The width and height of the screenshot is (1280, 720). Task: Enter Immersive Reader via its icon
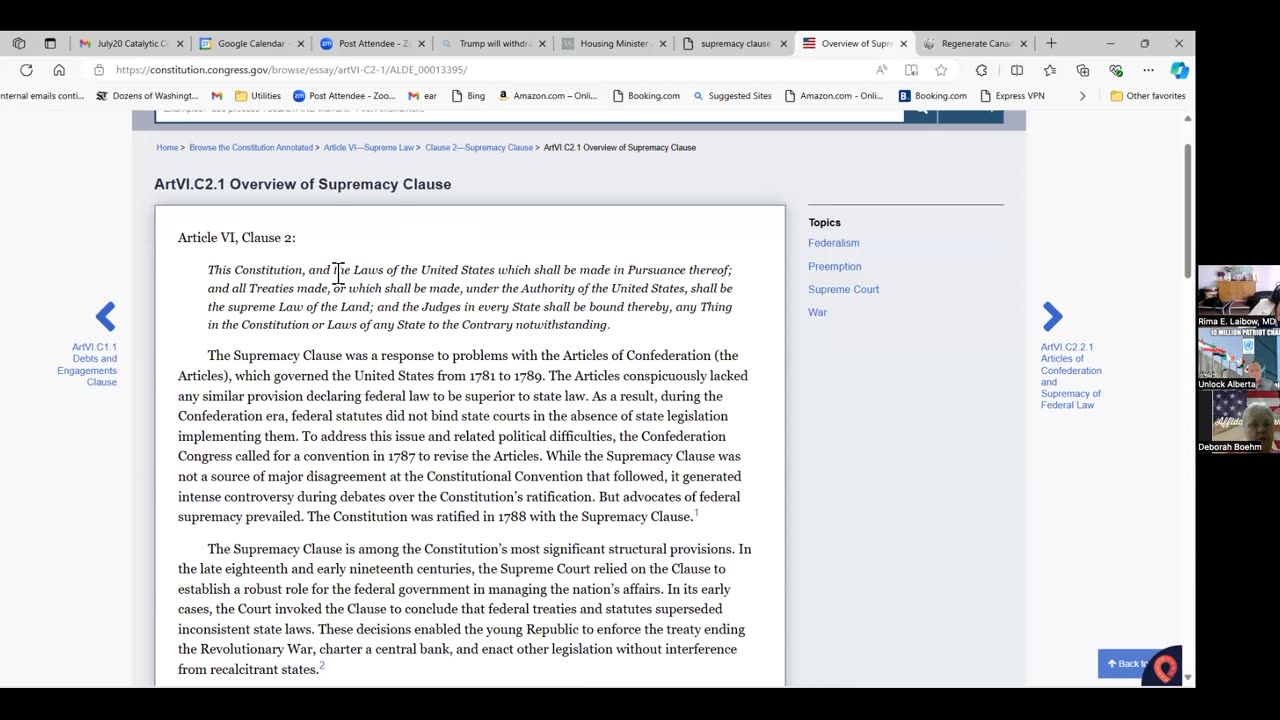coord(911,70)
